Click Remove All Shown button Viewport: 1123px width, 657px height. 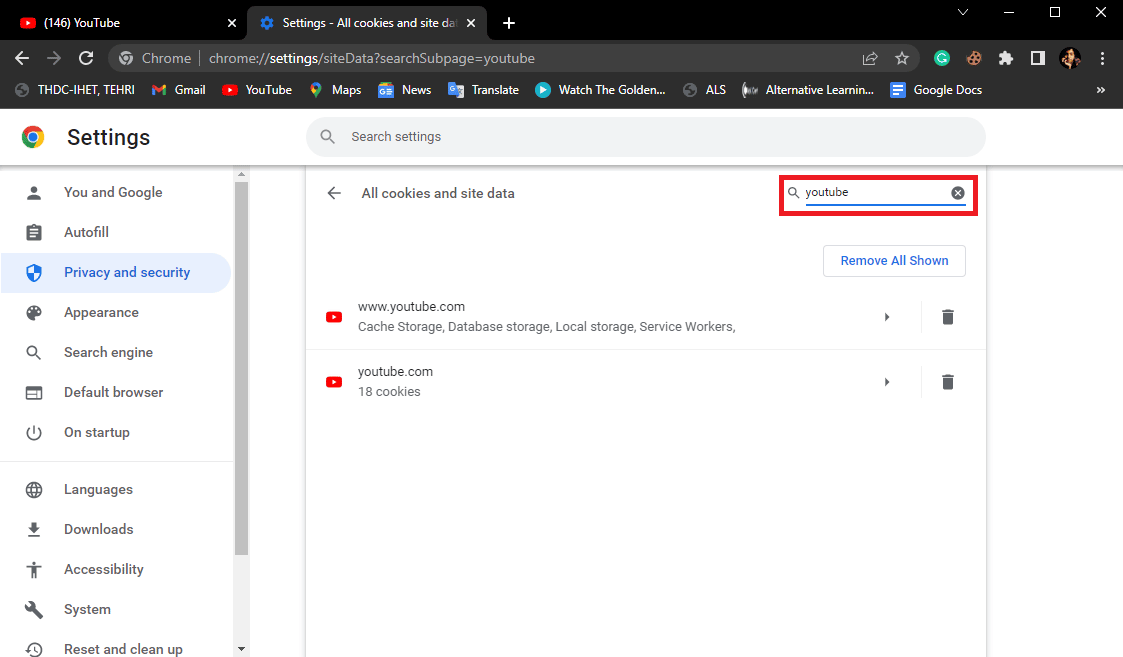894,261
